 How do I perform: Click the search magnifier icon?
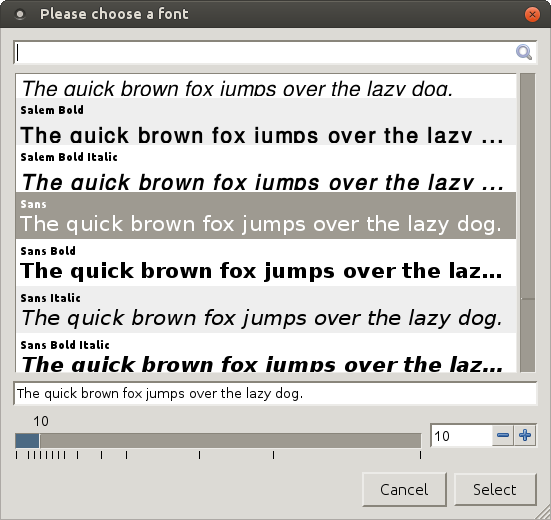click(x=524, y=53)
